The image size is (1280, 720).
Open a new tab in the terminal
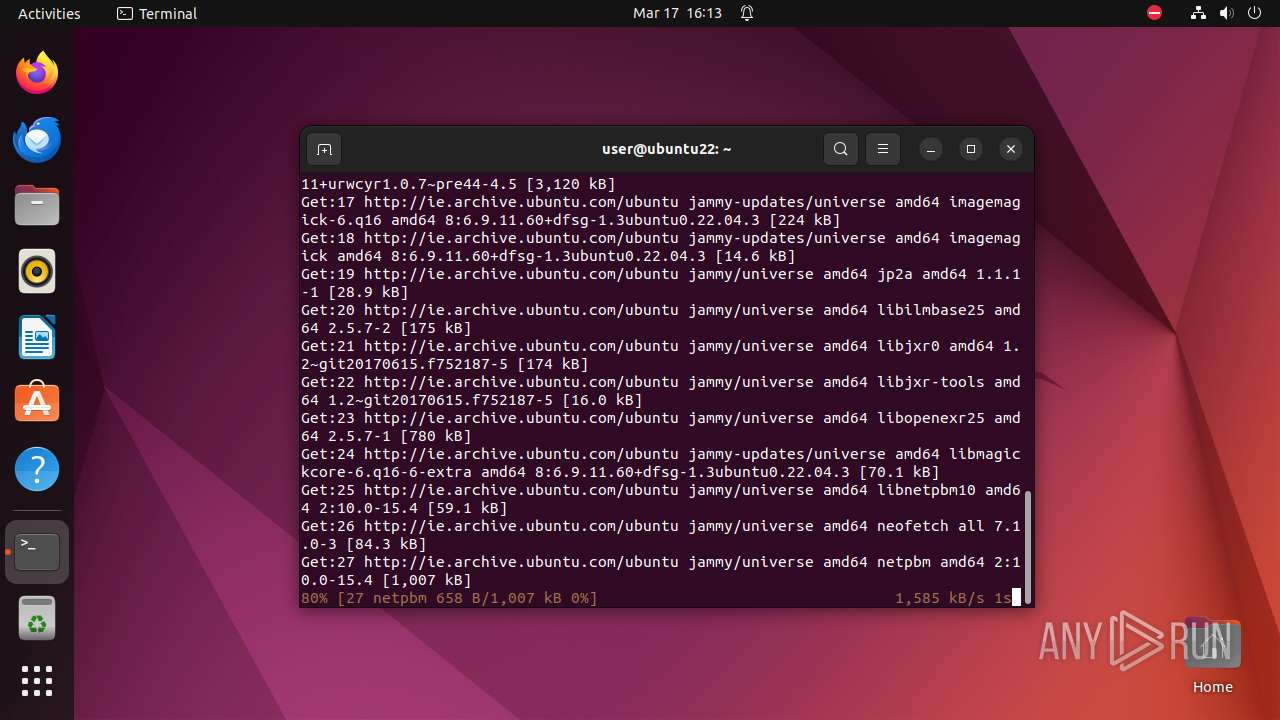pyautogui.click(x=324, y=149)
